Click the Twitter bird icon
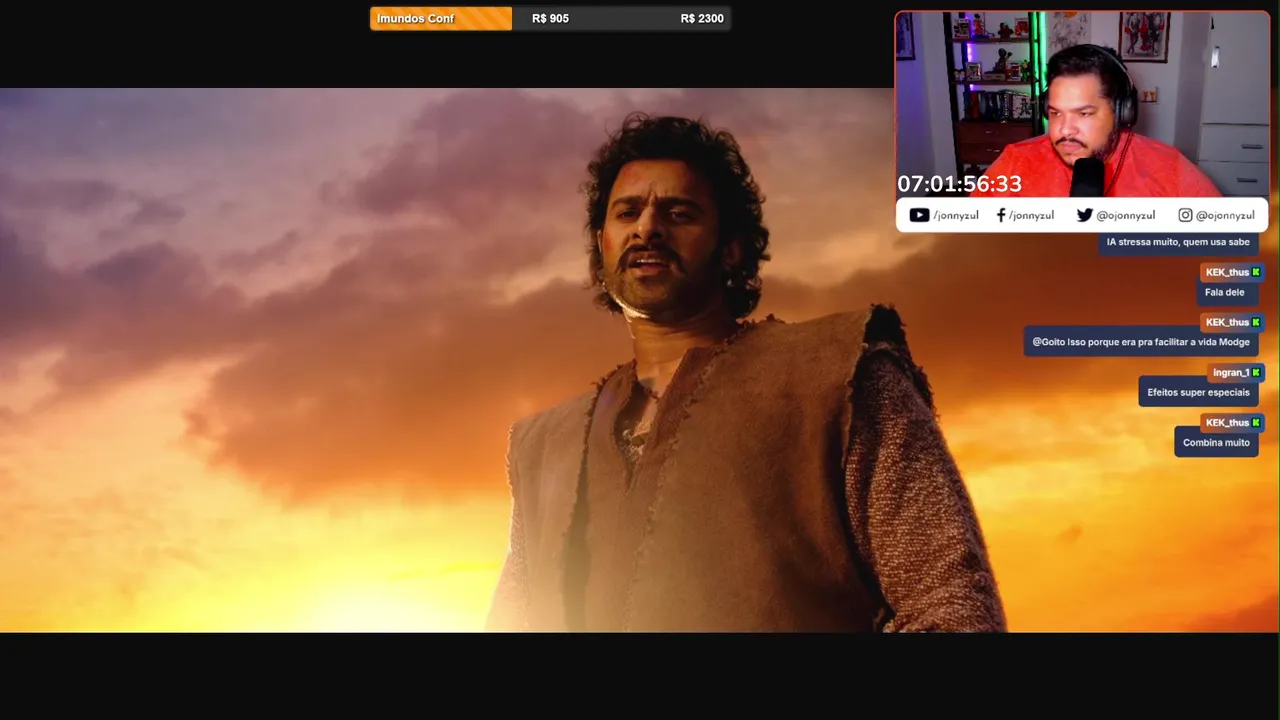The width and height of the screenshot is (1280, 720). [x=1084, y=215]
